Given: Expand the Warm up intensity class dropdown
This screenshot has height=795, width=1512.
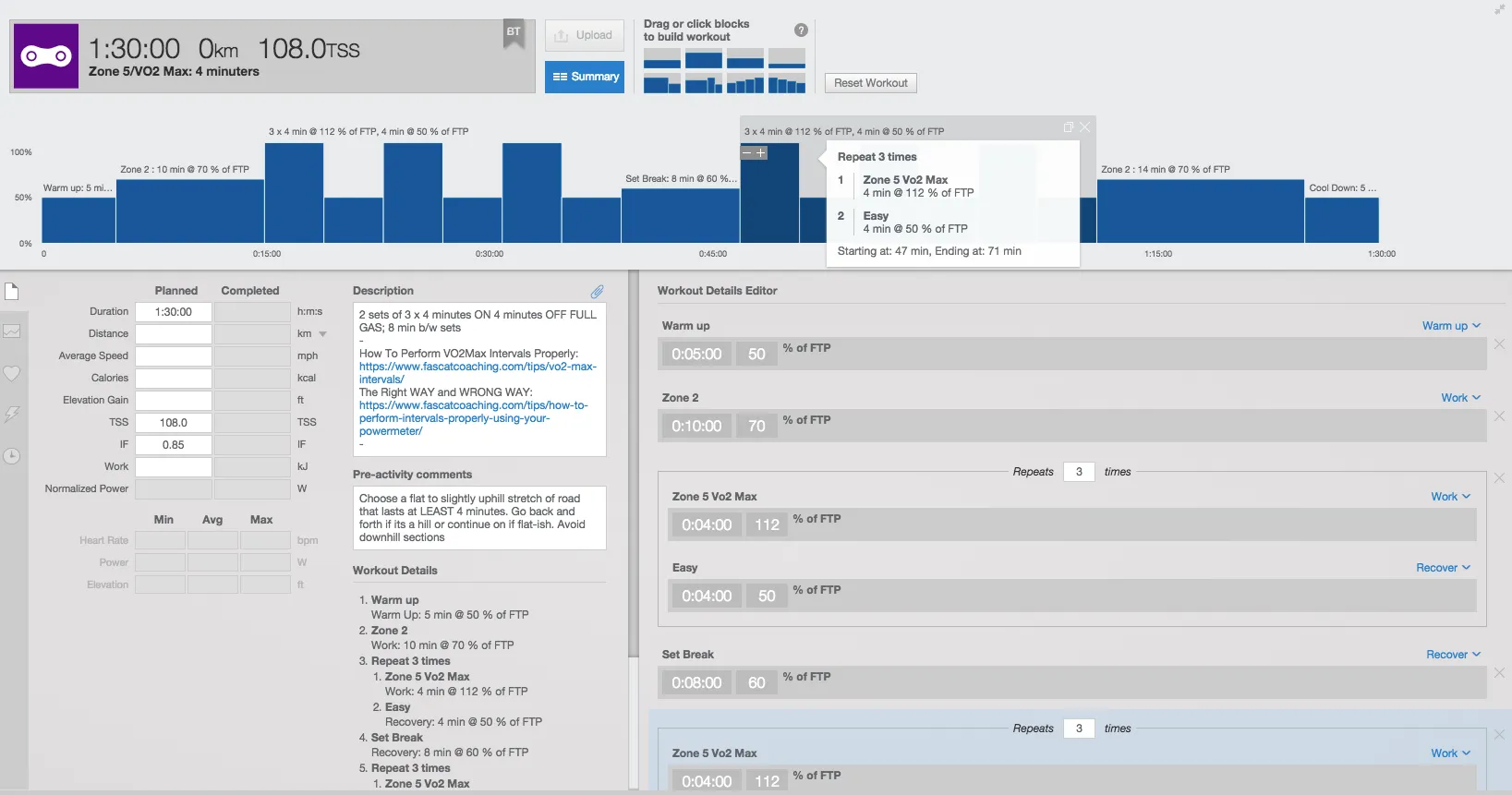Looking at the screenshot, I should 1451,326.
